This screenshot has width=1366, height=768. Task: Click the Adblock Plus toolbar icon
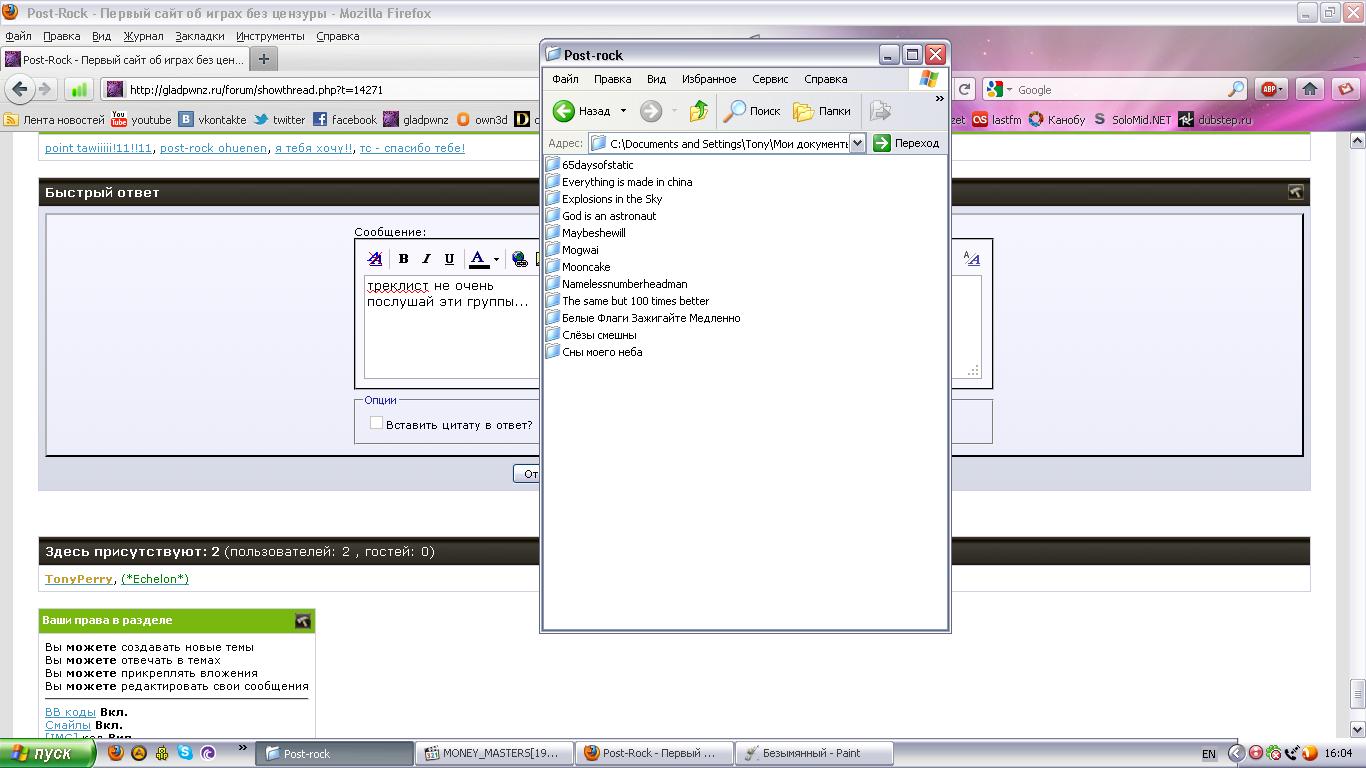click(1270, 89)
